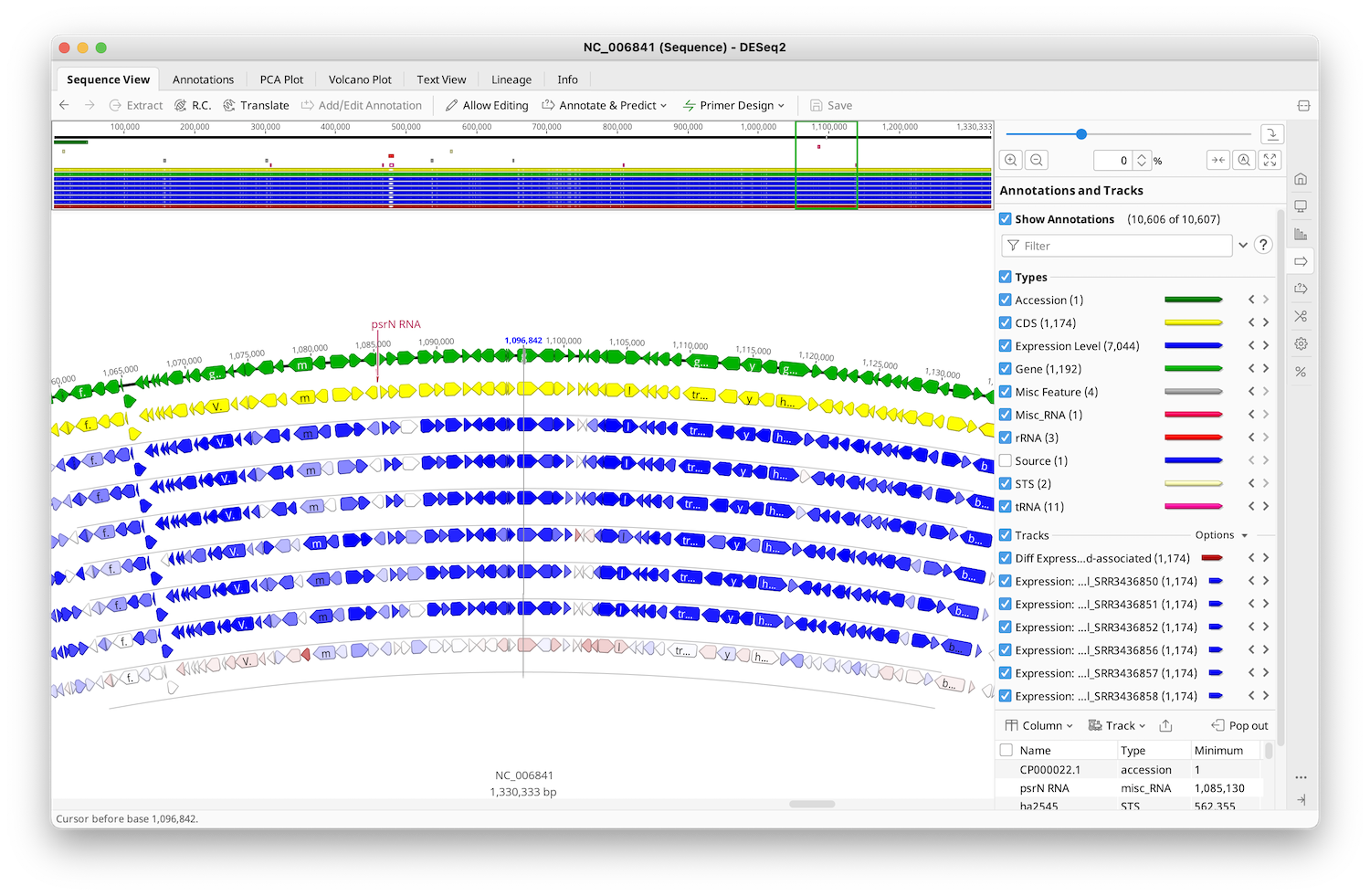Click the zoom percentage input field
The width and height of the screenshot is (1370, 896).
(1112, 160)
